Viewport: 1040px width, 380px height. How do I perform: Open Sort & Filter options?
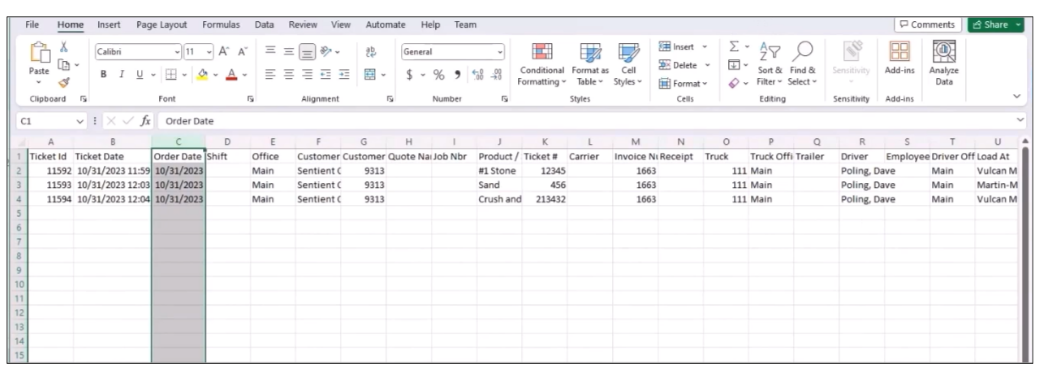click(769, 64)
